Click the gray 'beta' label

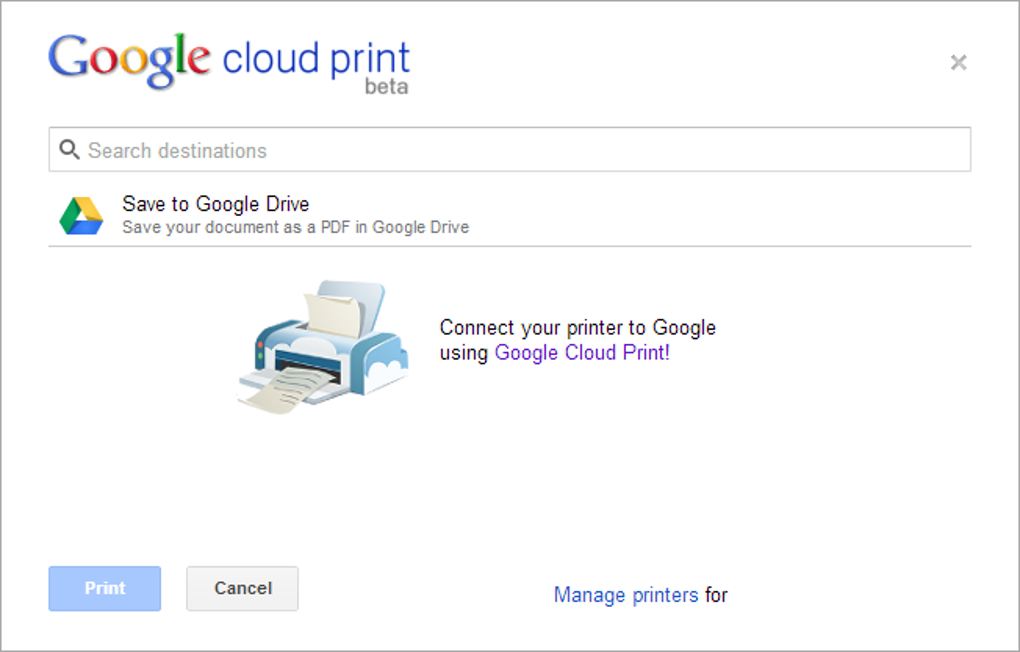pyautogui.click(x=386, y=87)
